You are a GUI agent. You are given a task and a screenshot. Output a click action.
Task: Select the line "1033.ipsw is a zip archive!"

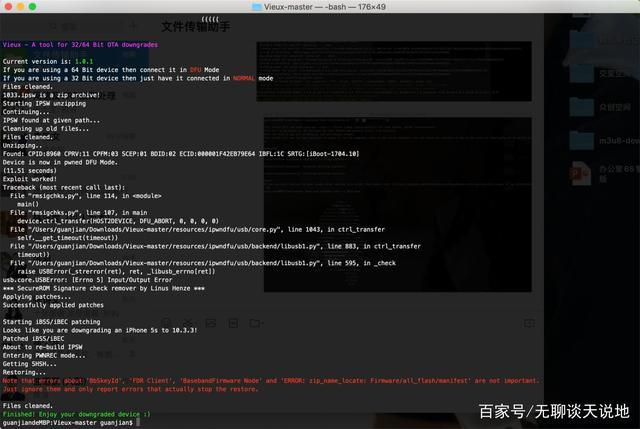click(x=51, y=95)
